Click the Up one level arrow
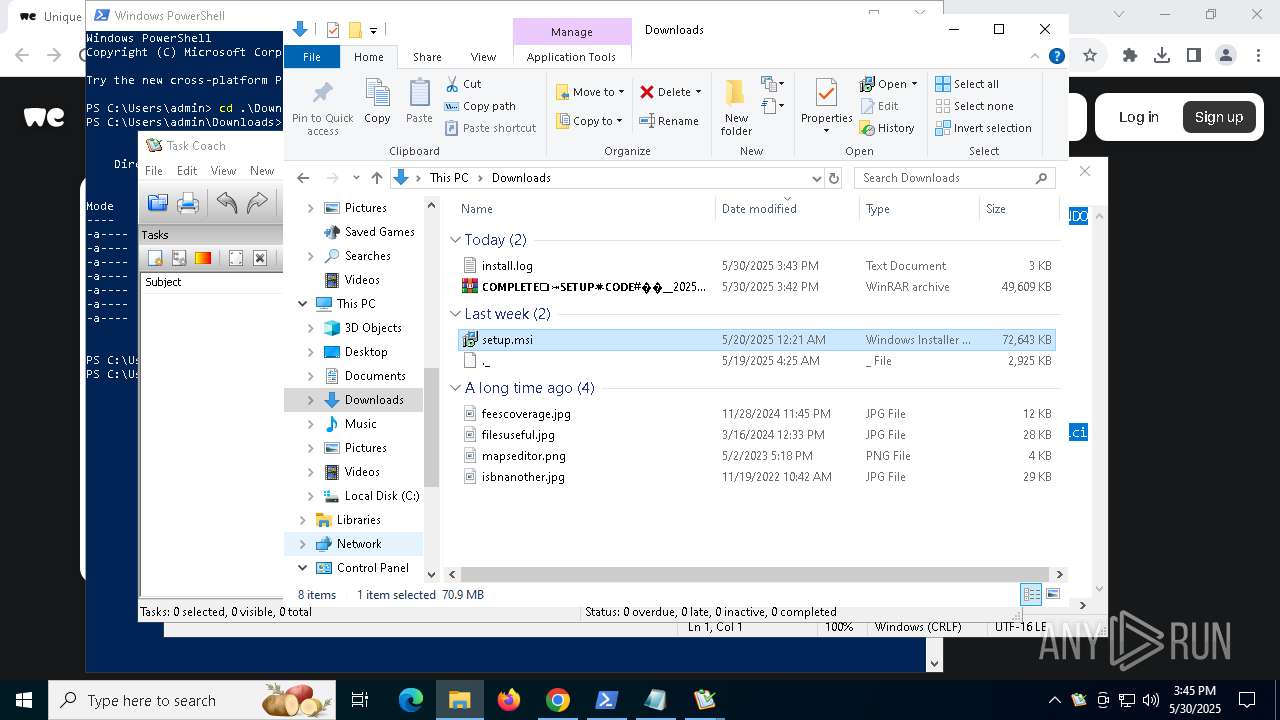 (x=376, y=178)
